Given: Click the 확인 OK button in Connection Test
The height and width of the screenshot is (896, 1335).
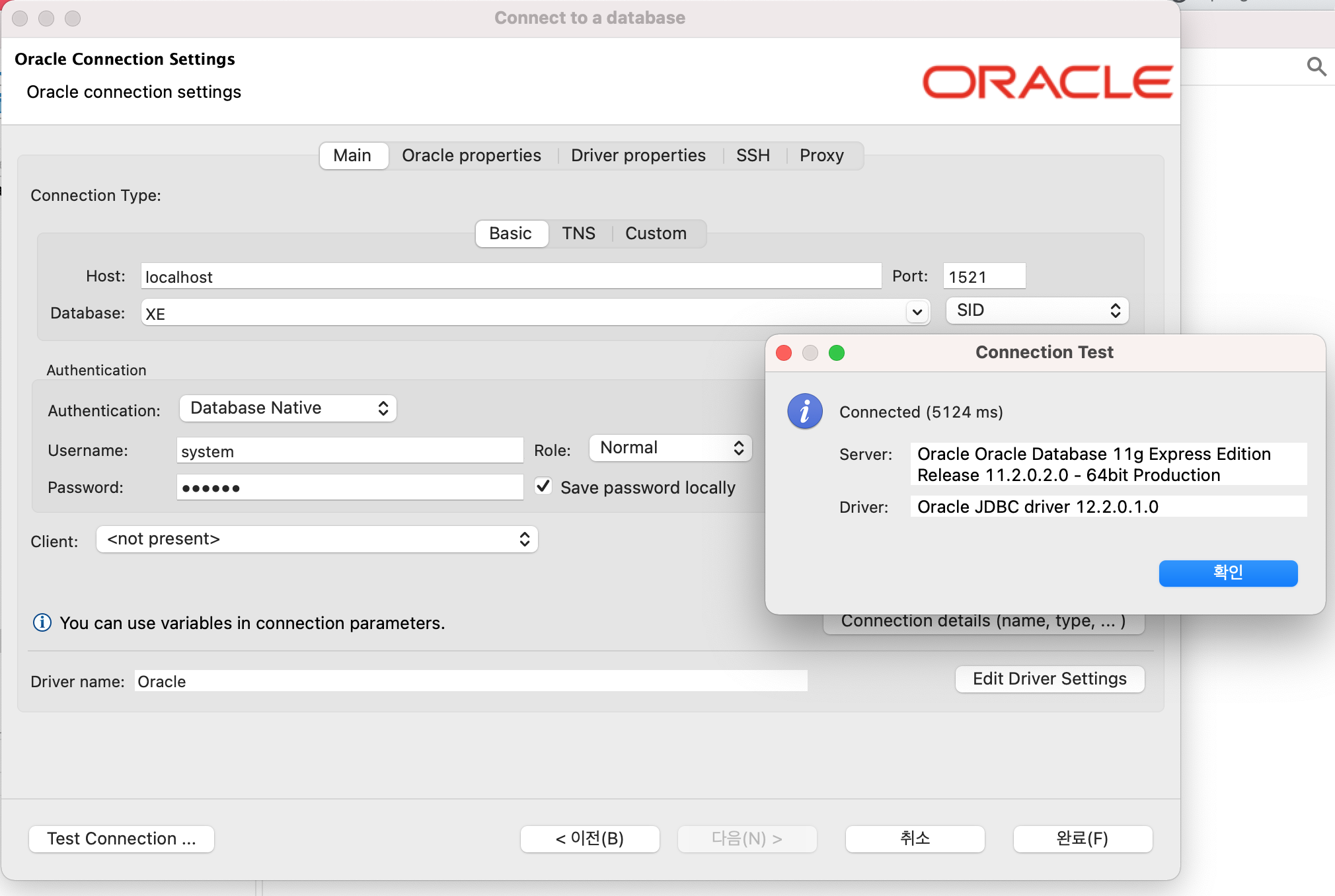Looking at the screenshot, I should 1228,573.
